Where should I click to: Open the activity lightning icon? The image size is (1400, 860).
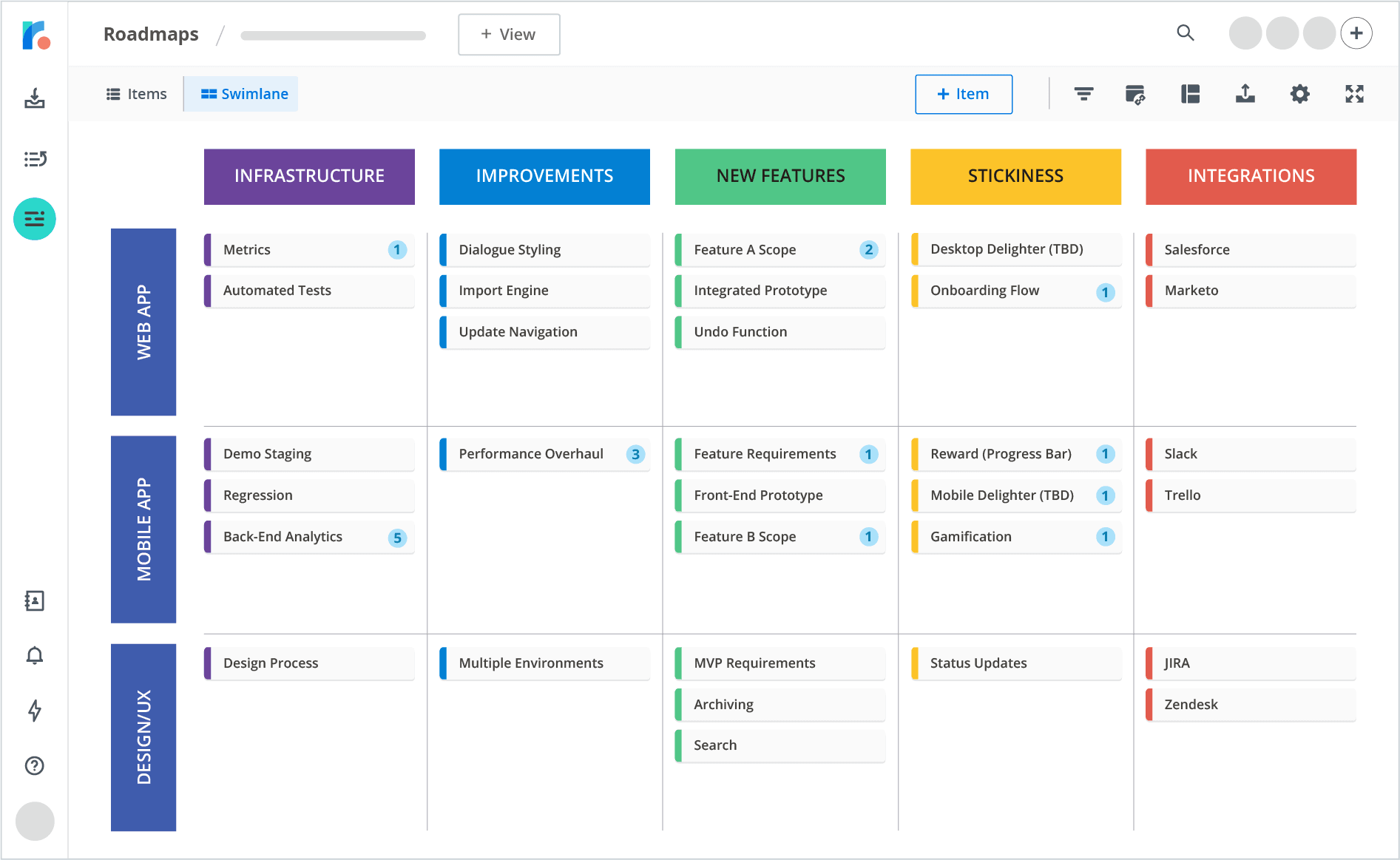[x=34, y=711]
